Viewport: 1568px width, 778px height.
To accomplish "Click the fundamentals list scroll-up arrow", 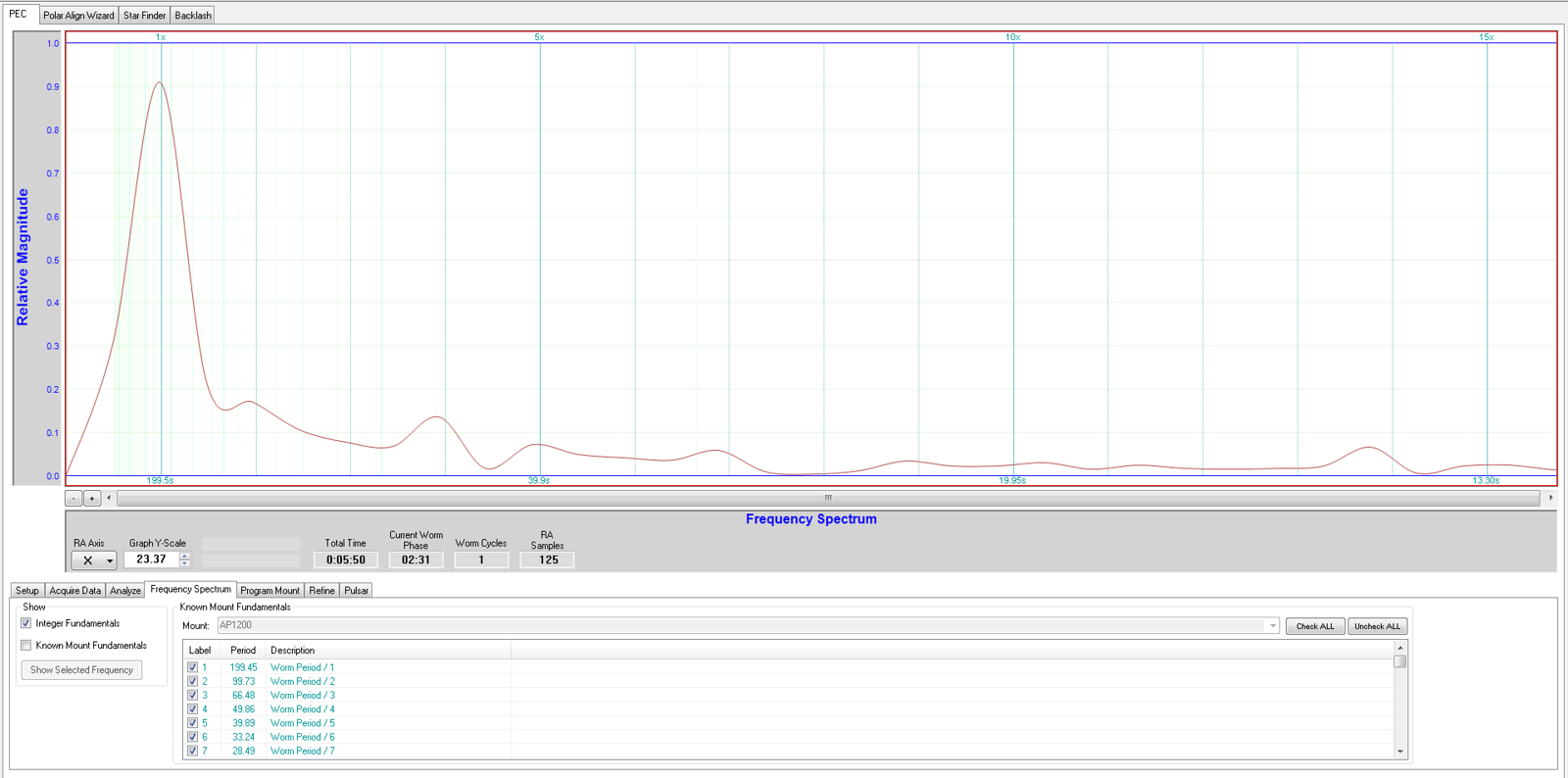I will coord(1400,648).
